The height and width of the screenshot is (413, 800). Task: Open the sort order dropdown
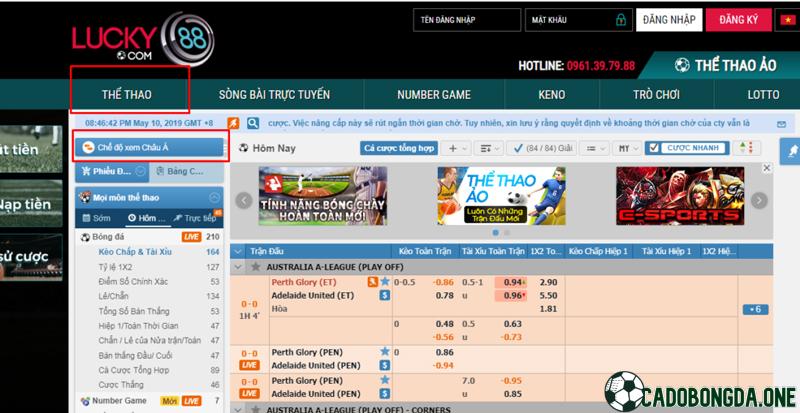489,149
